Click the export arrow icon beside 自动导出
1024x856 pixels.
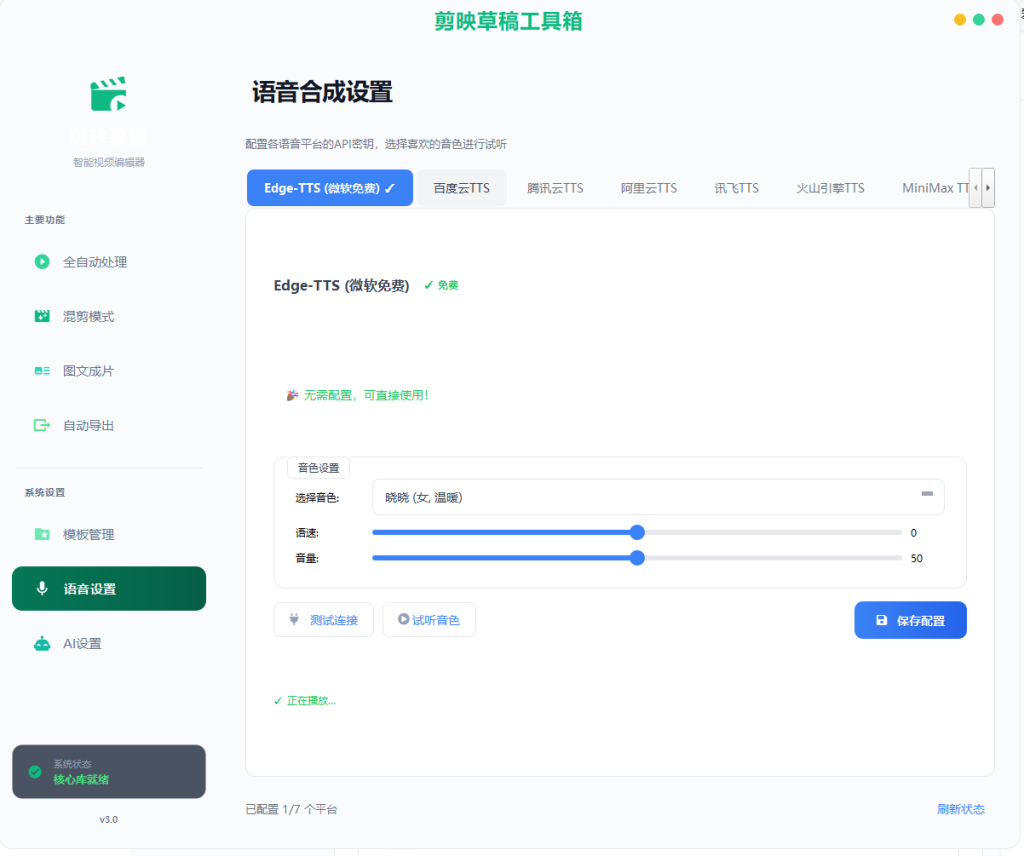[x=42, y=426]
